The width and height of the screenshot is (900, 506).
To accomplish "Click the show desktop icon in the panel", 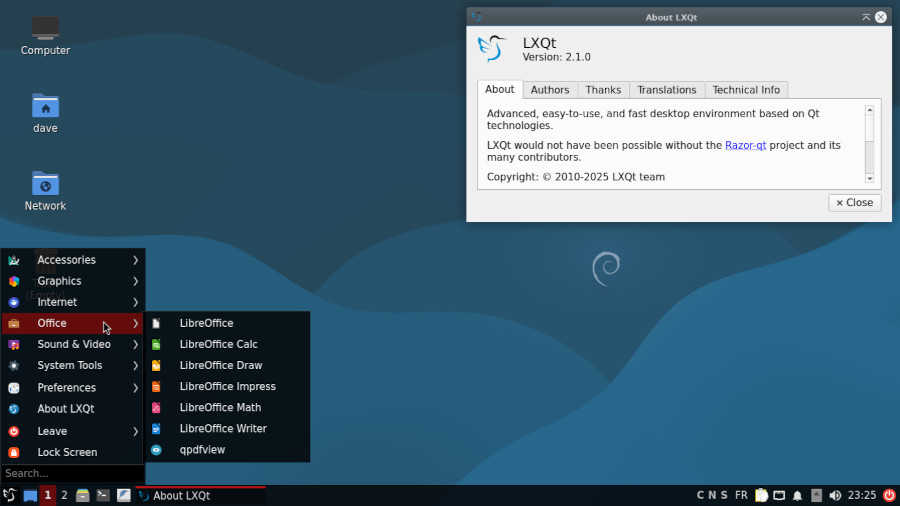I will click(30, 496).
